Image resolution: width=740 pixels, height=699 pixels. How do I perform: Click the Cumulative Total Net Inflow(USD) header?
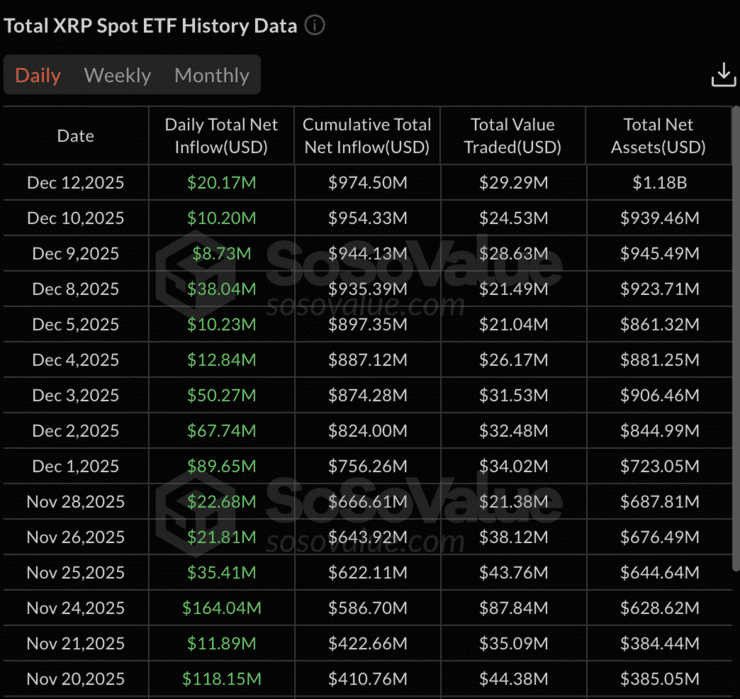tap(367, 136)
